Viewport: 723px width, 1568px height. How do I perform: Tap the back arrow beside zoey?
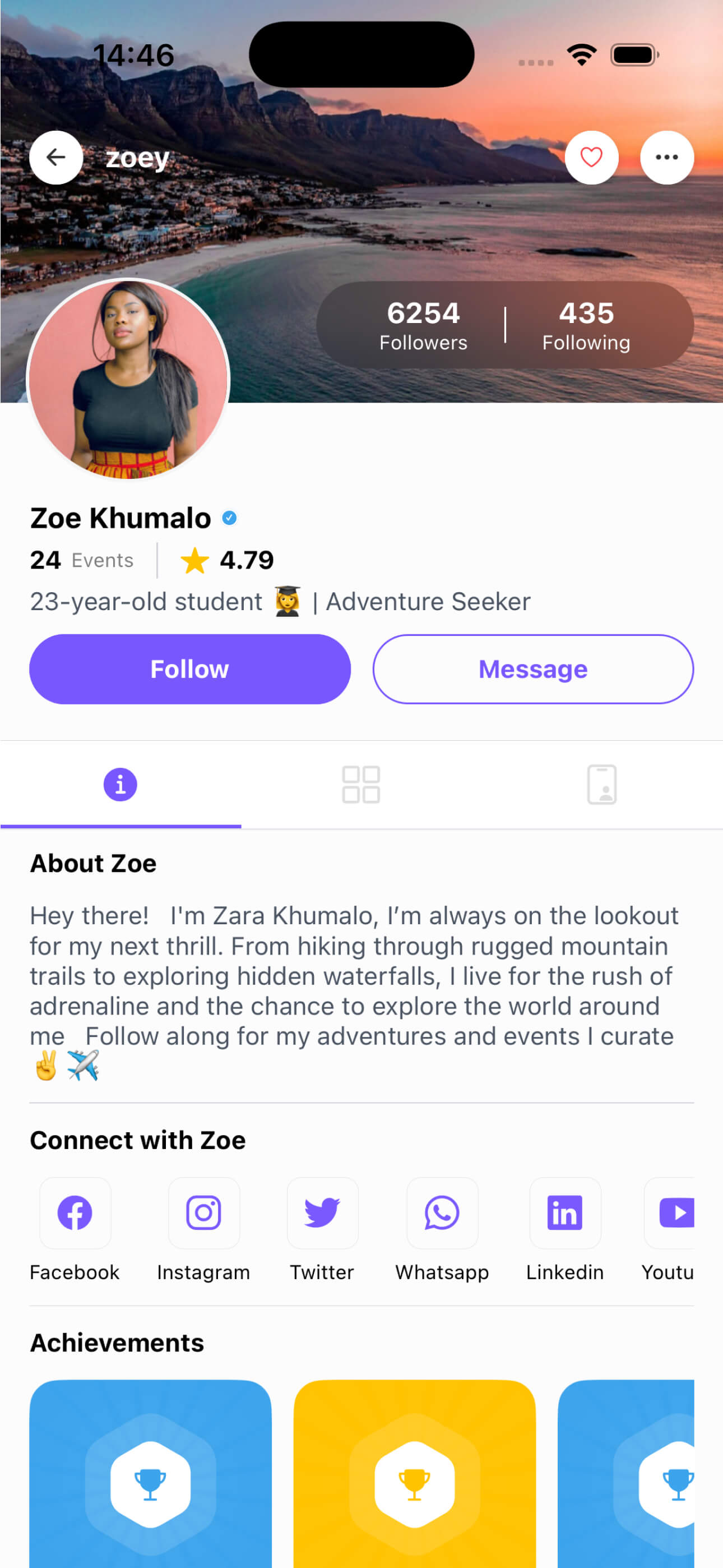point(56,157)
